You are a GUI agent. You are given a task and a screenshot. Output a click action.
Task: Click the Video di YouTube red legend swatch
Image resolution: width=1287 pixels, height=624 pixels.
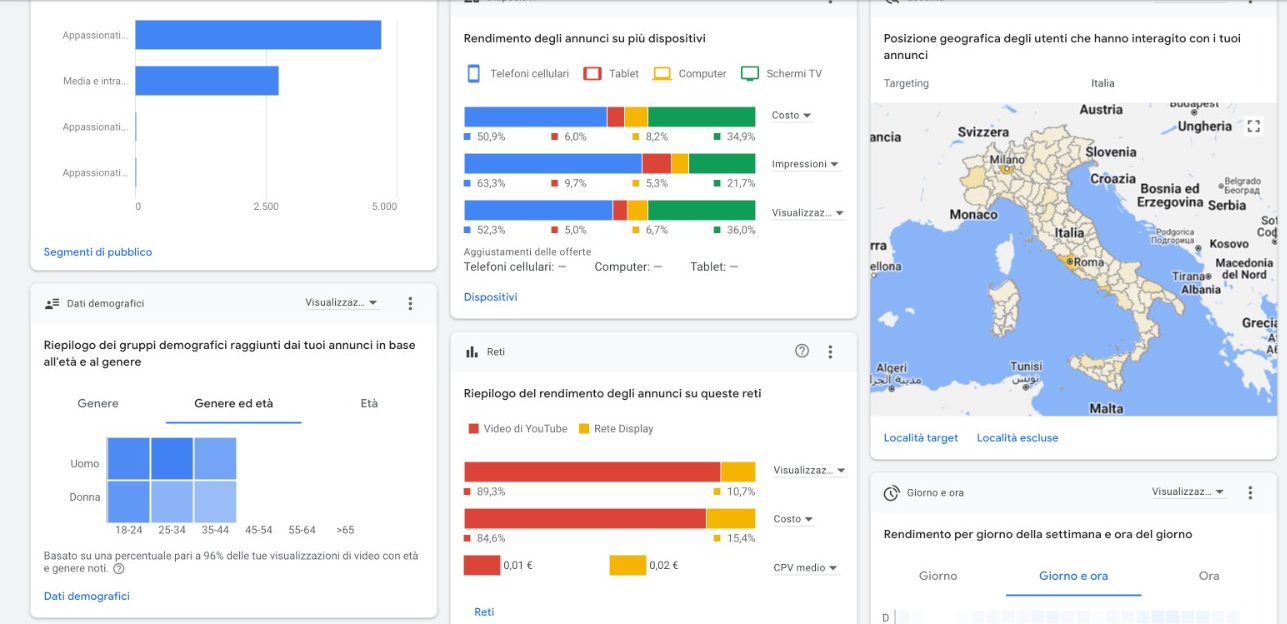coord(474,429)
